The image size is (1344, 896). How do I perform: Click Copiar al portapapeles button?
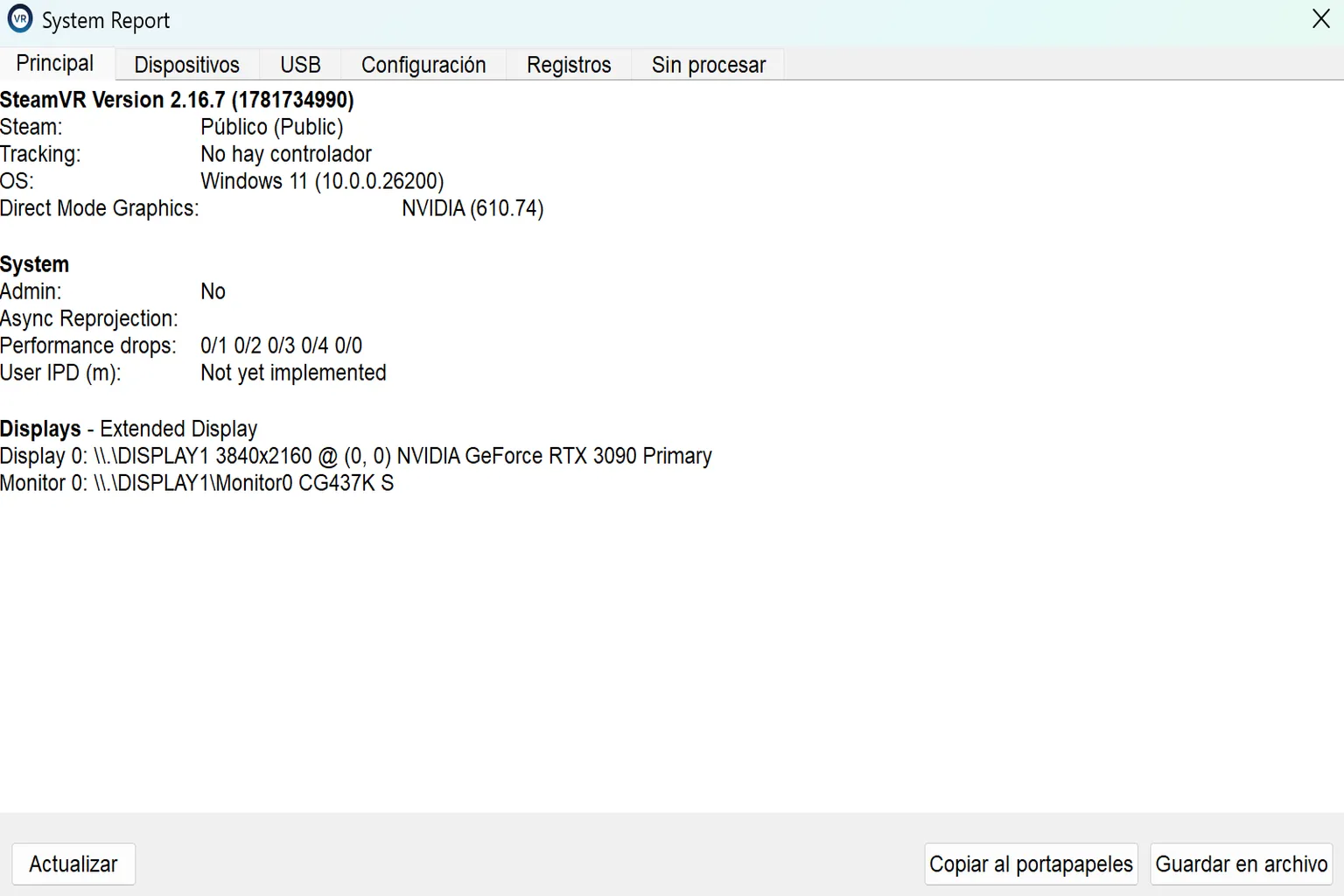click(1031, 864)
